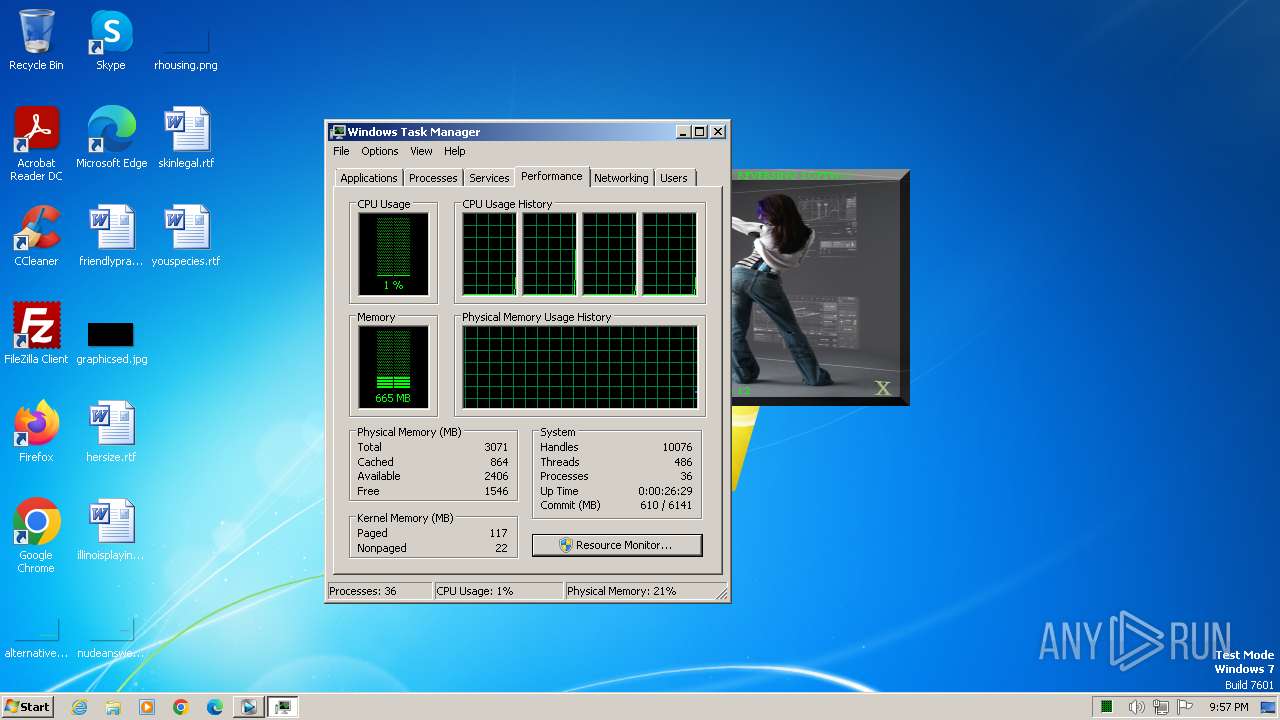Open the Firefox desktop shortcut
The height and width of the screenshot is (720, 1280).
[x=36, y=431]
